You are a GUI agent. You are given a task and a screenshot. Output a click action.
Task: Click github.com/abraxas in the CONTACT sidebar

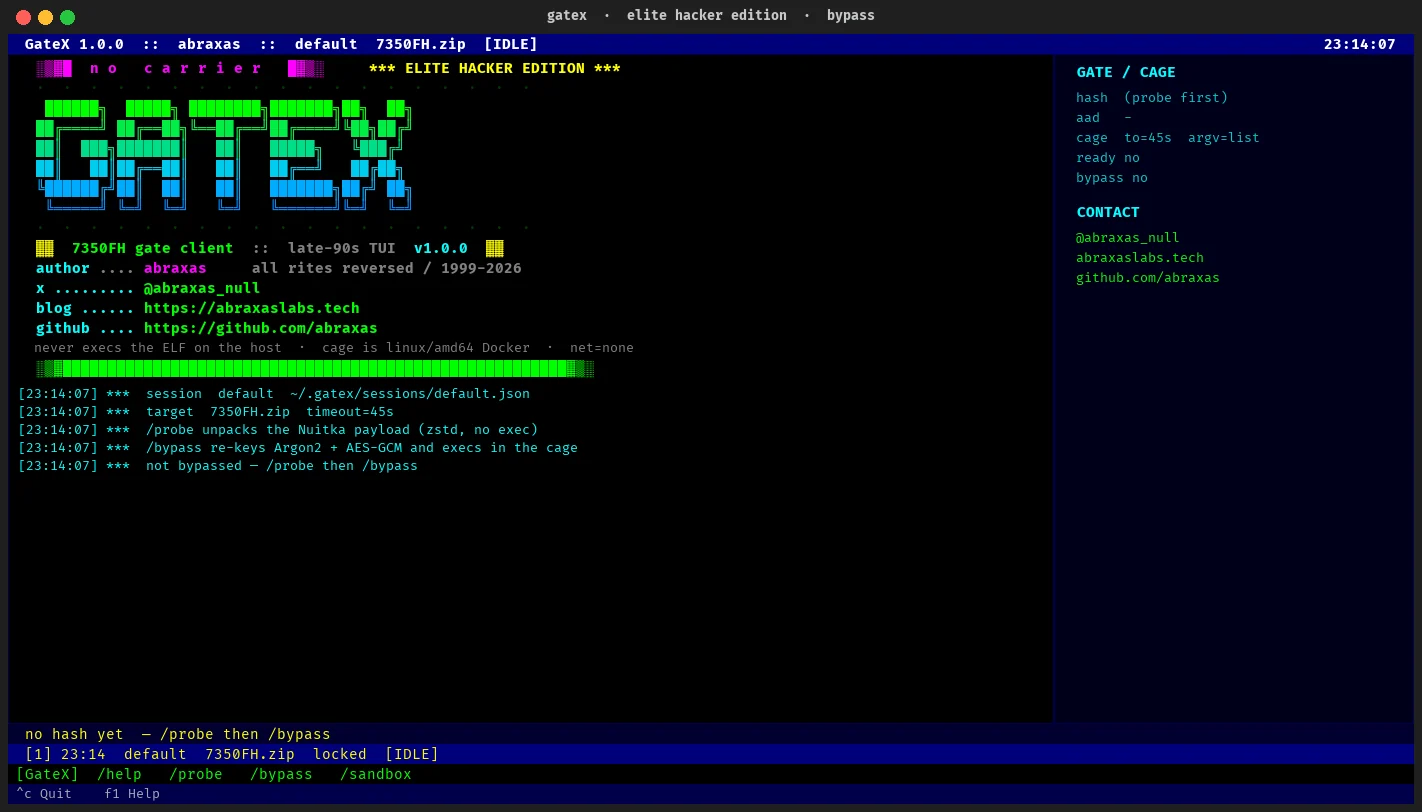[1148, 277]
